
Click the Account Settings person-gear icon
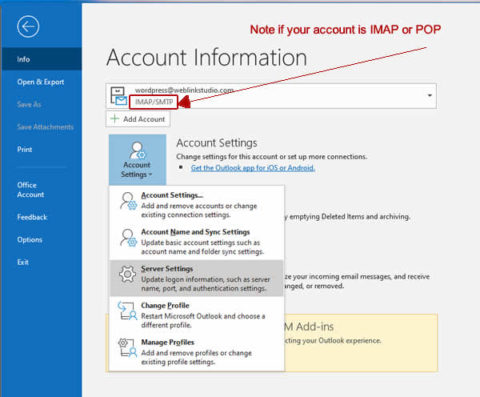(x=137, y=151)
